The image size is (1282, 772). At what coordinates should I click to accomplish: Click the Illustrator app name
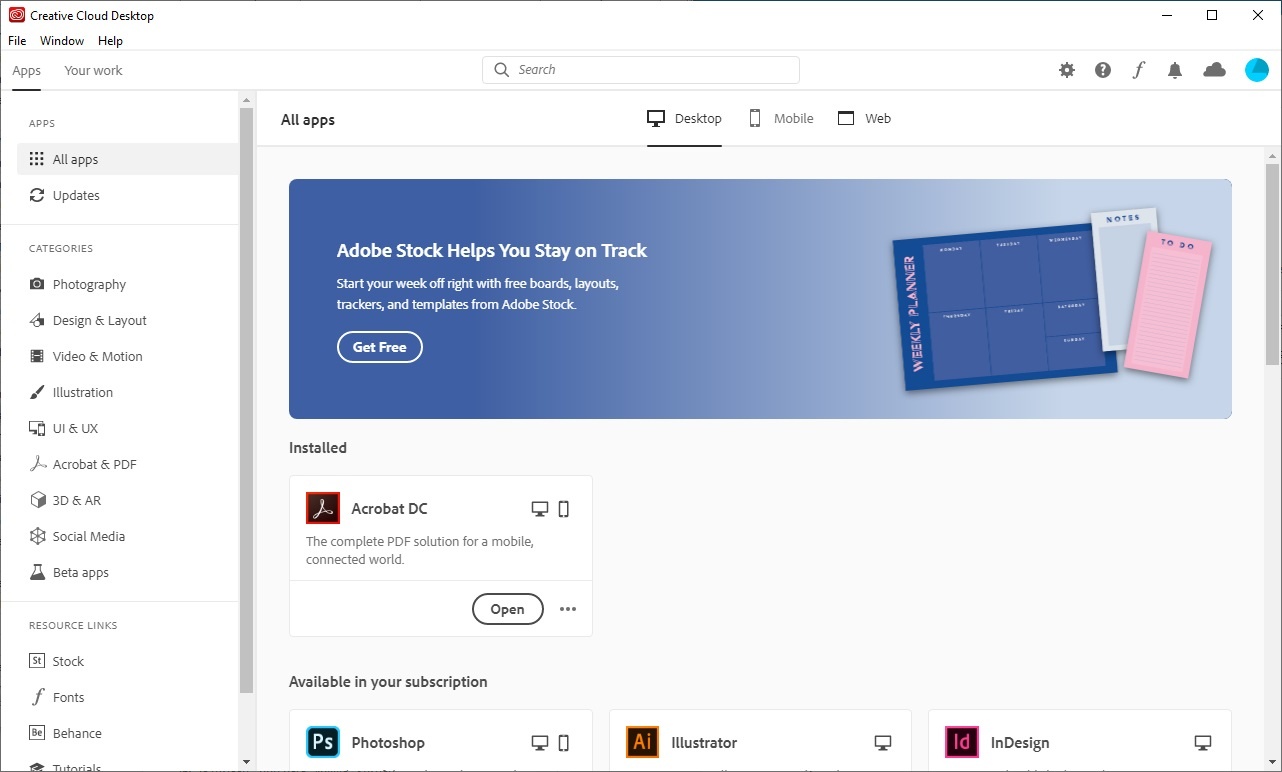pyautogui.click(x=704, y=743)
